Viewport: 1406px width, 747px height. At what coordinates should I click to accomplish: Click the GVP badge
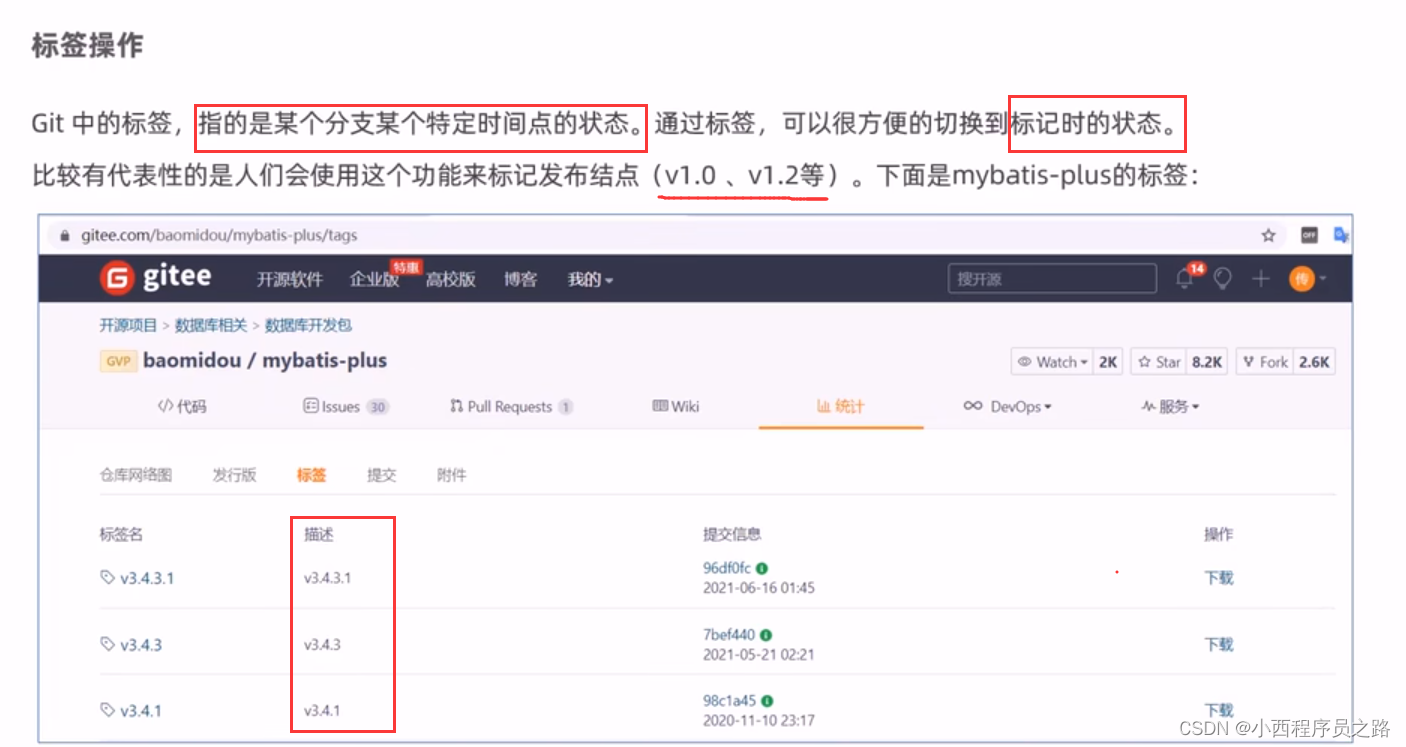118,361
